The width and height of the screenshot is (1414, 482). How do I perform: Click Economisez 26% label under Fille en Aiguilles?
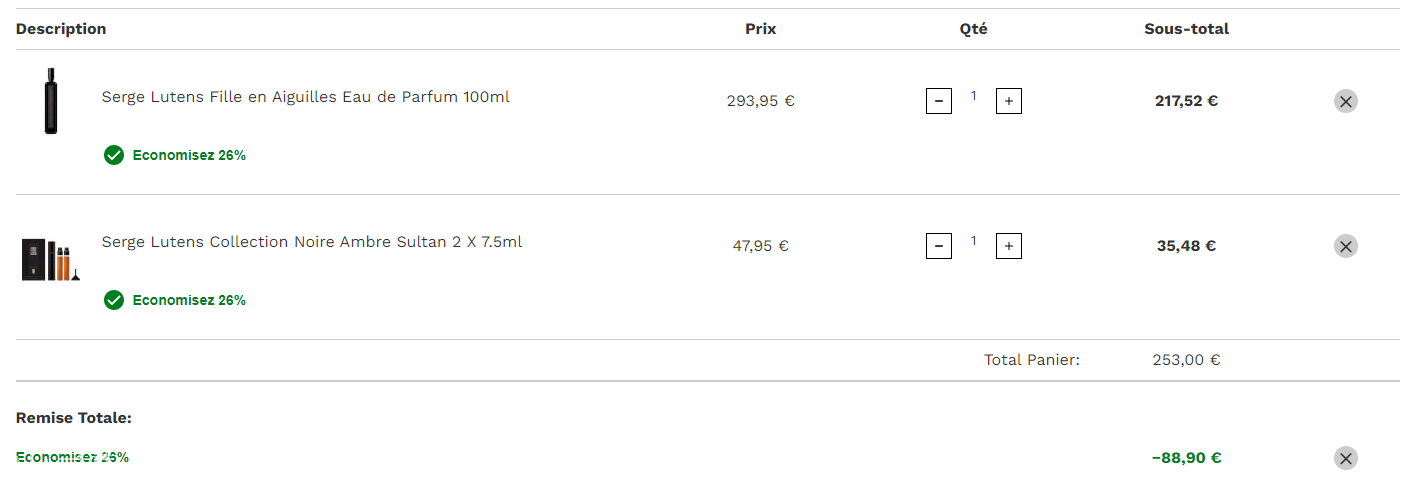(189, 155)
